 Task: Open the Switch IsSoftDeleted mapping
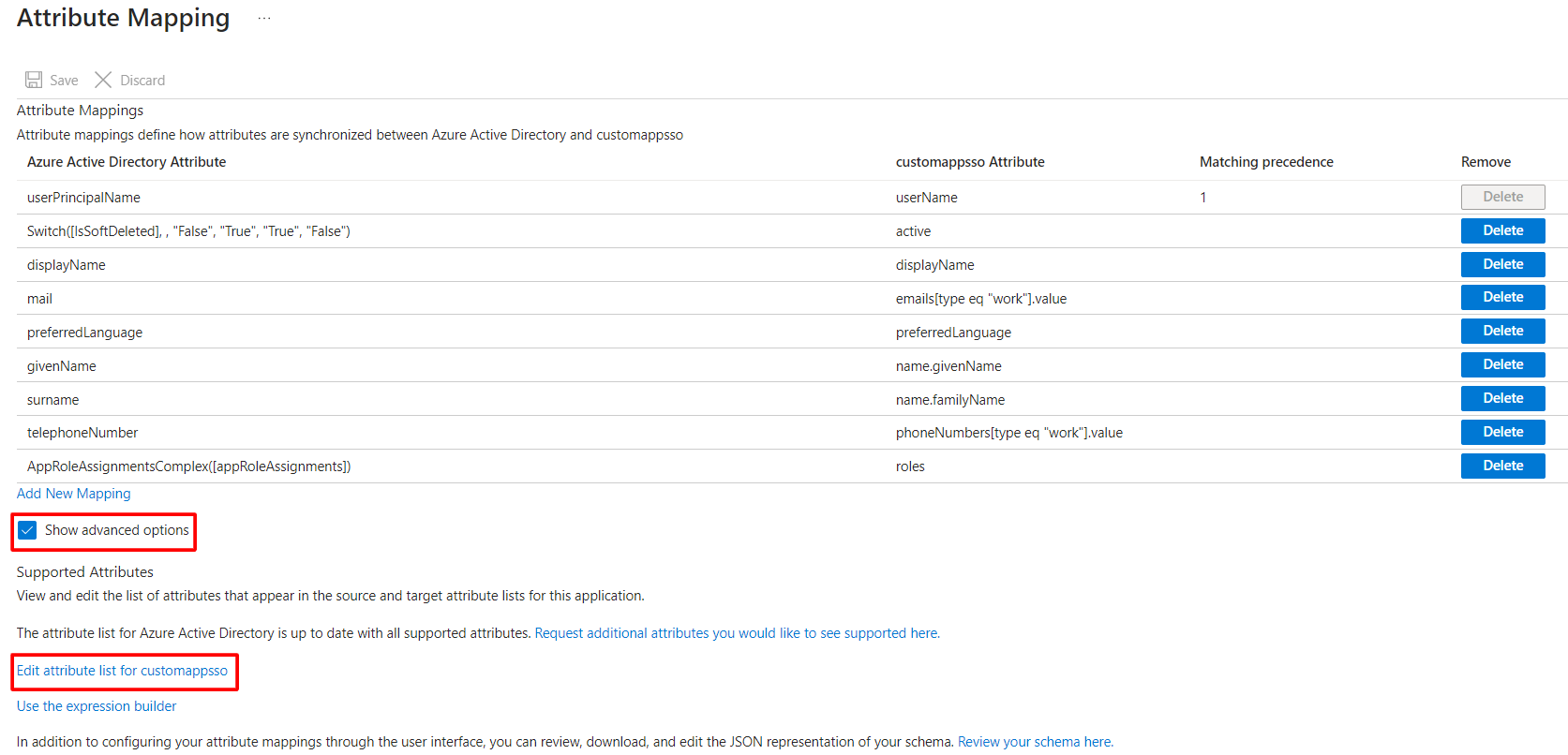click(x=188, y=231)
